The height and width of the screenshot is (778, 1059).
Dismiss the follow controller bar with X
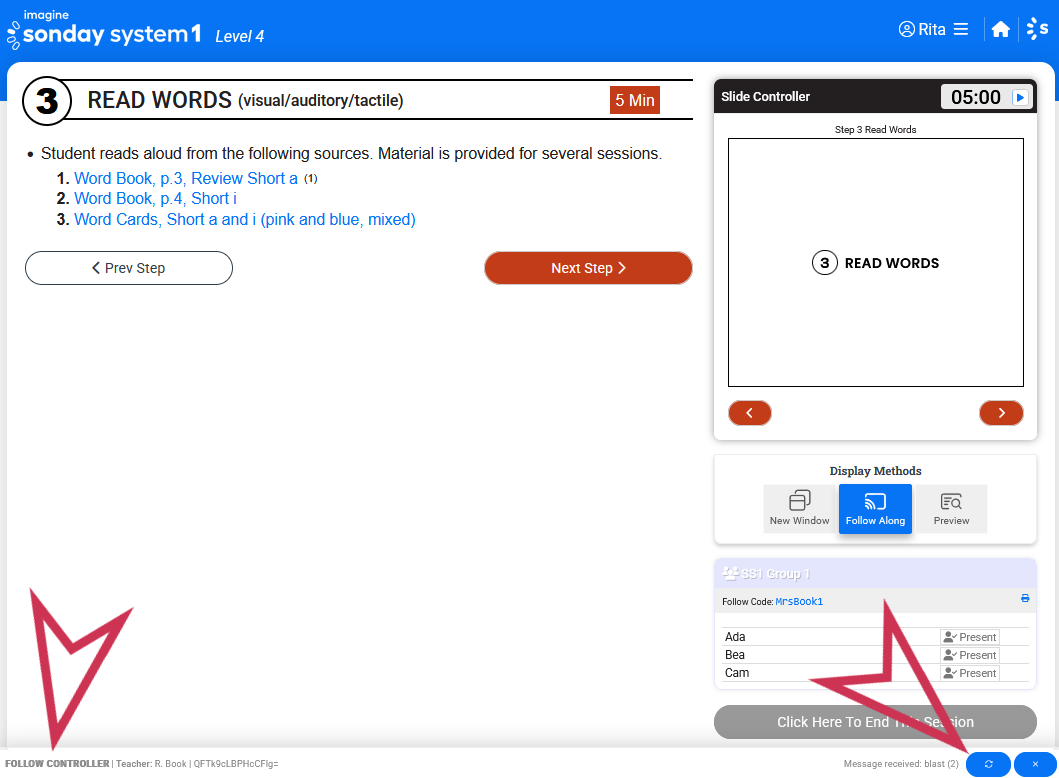[x=1035, y=764]
